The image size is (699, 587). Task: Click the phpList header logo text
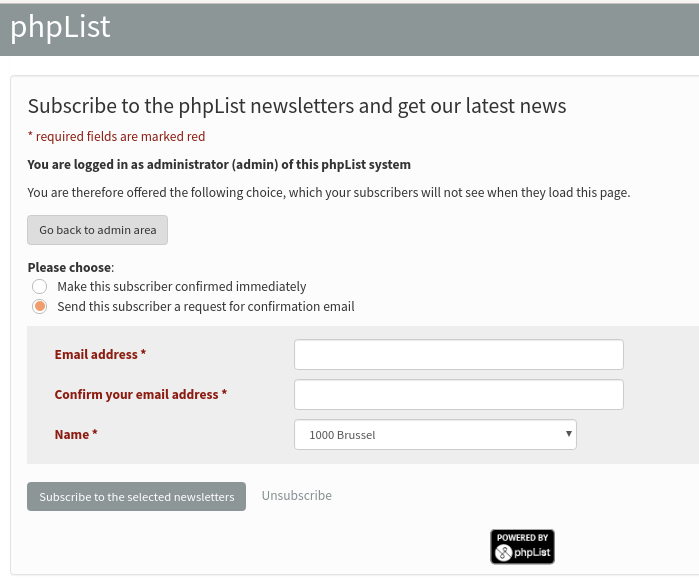60,27
